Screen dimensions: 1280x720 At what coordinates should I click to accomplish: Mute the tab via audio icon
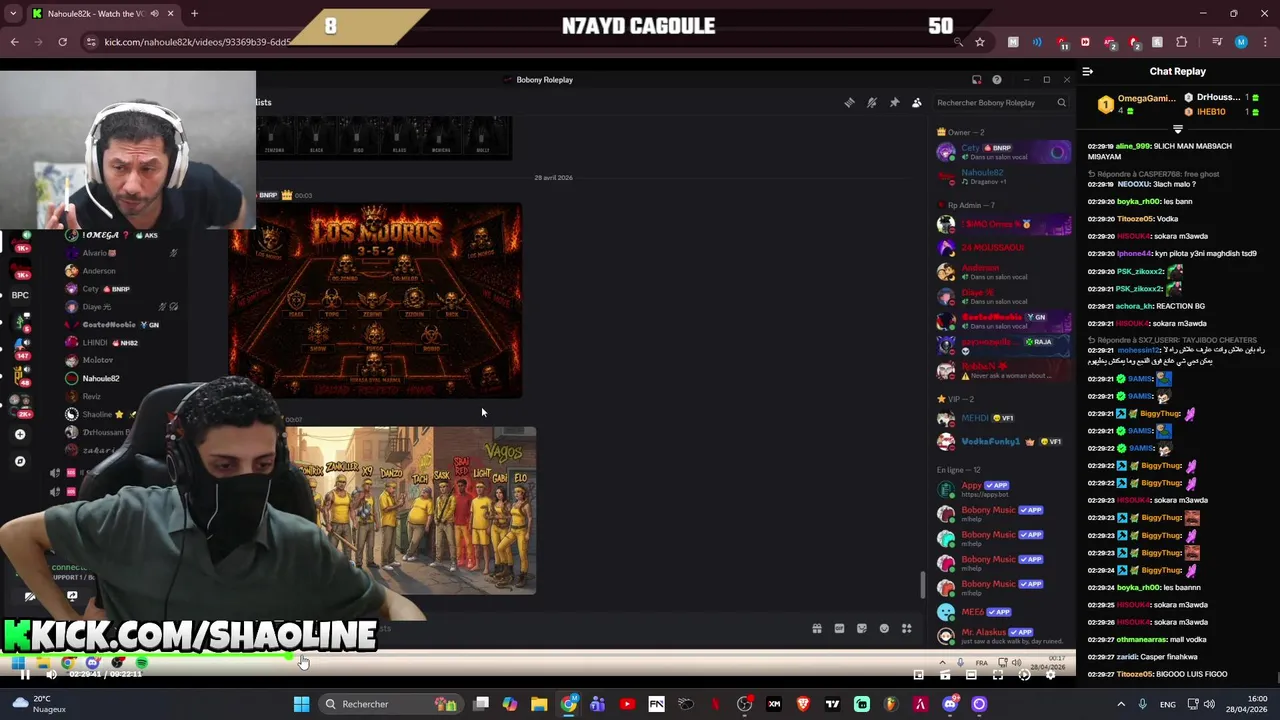click(x=154, y=13)
